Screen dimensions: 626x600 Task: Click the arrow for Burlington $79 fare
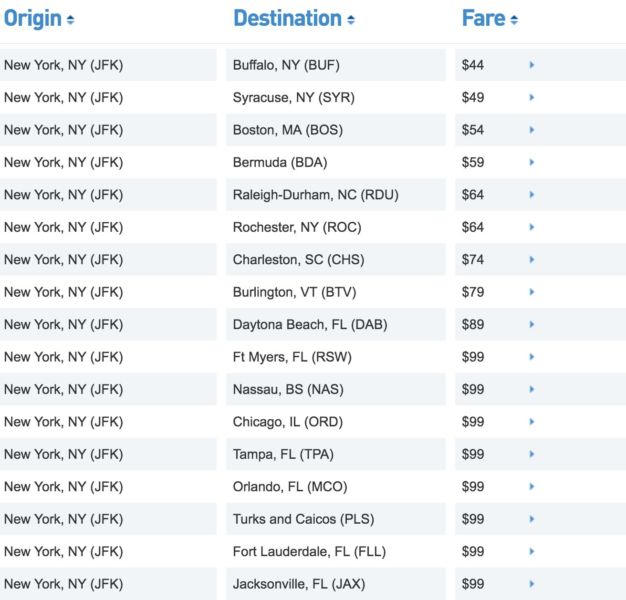532,292
